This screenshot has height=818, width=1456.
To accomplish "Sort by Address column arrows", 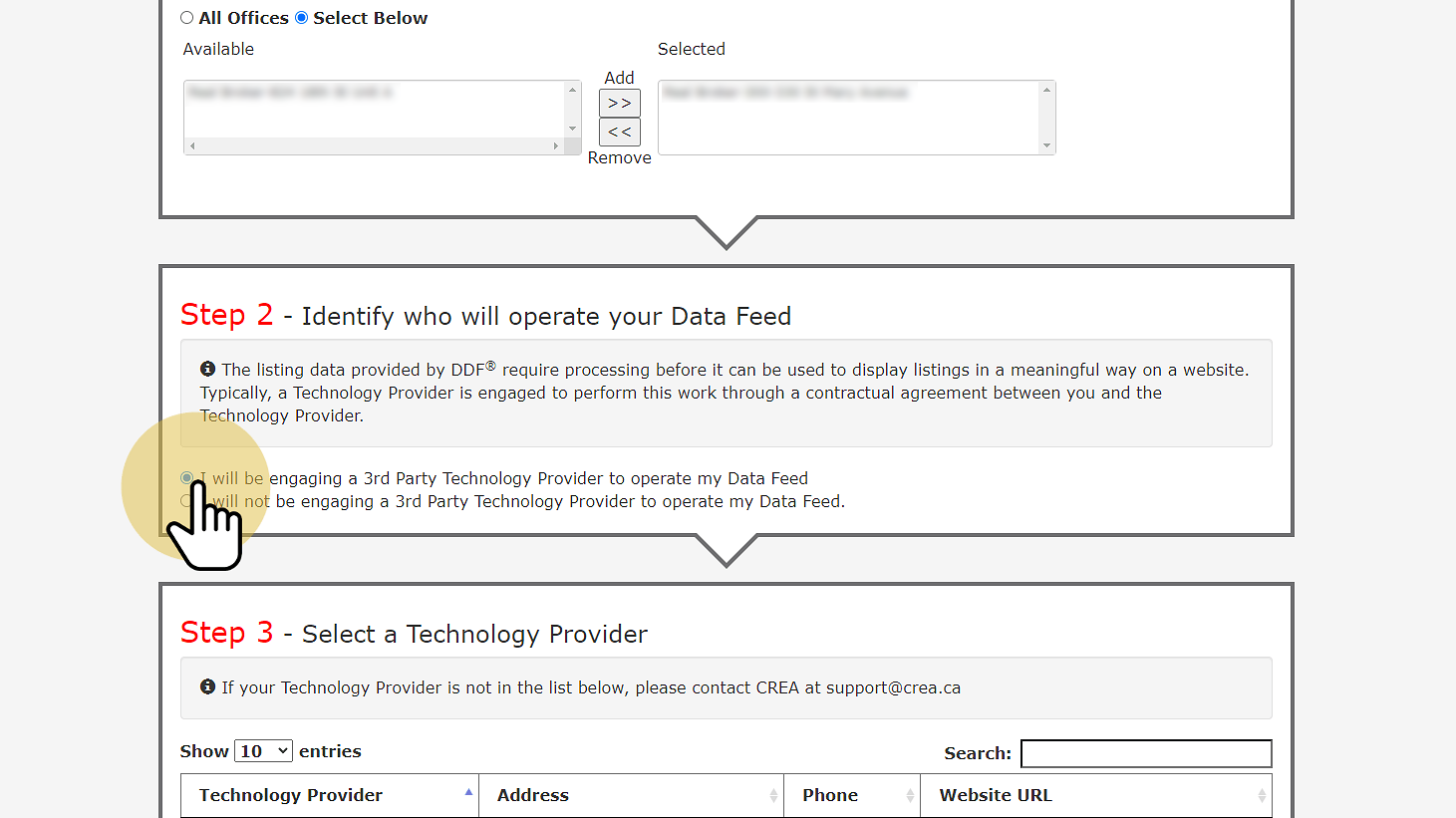I will [773, 795].
